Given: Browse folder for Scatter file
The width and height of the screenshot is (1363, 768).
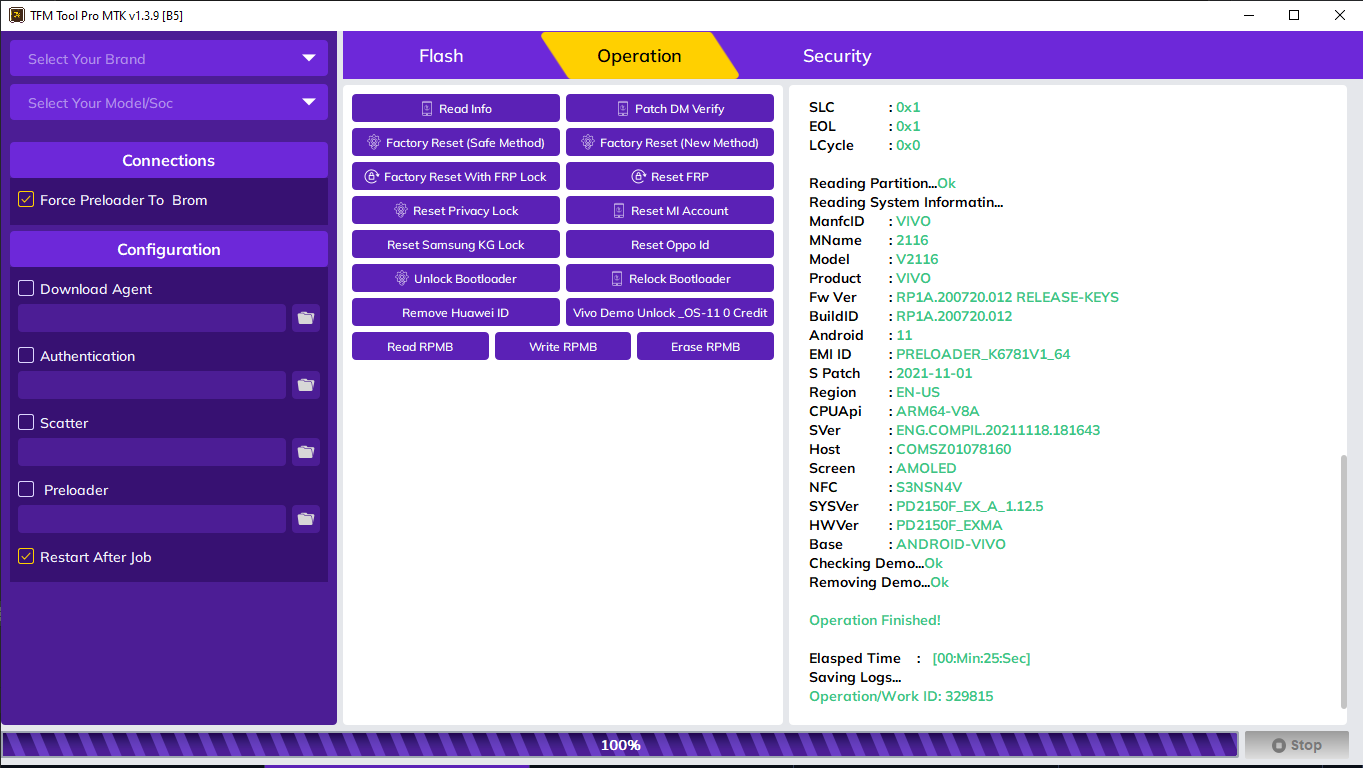Looking at the screenshot, I should pos(306,452).
